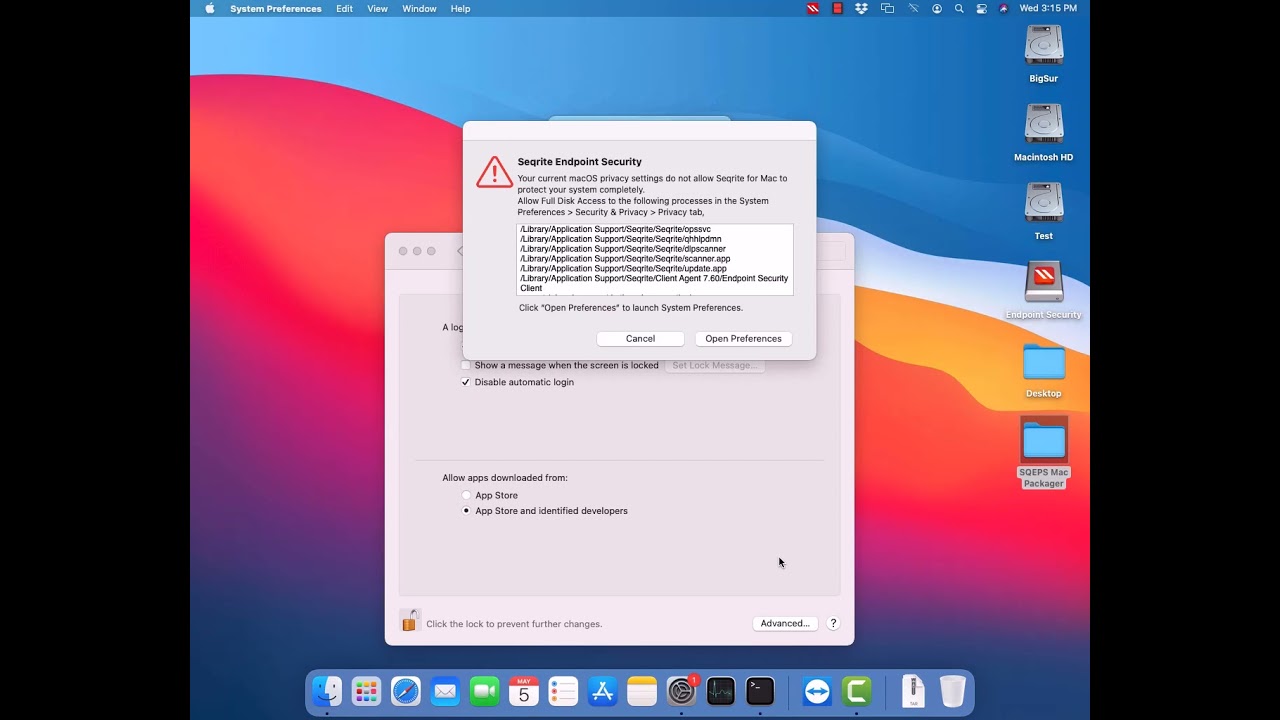This screenshot has height=720, width=1280.
Task: Open the System Preferences menu
Action: tap(276, 8)
